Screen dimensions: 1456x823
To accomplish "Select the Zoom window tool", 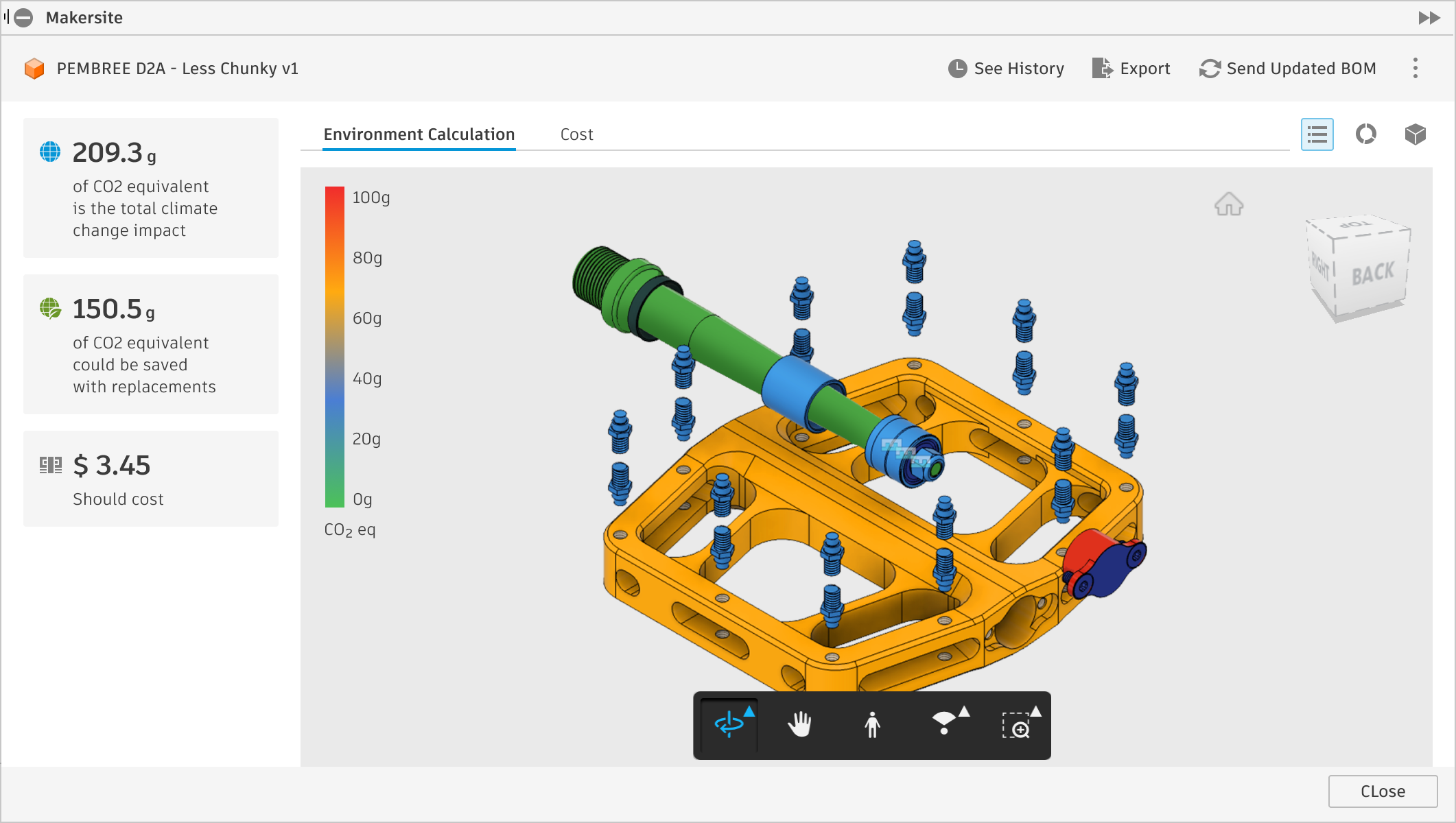I will point(1016,726).
